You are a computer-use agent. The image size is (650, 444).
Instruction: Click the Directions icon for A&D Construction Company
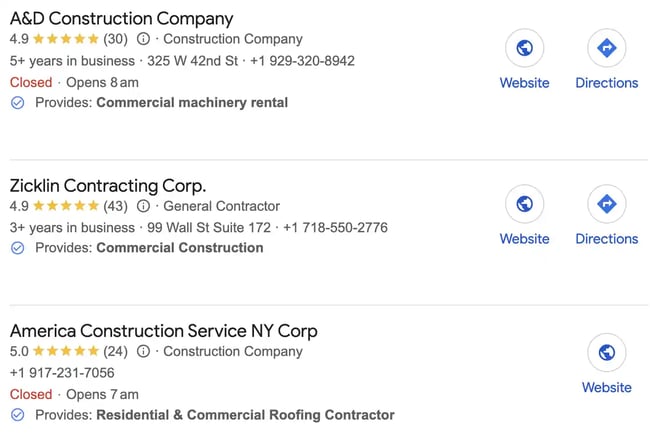[606, 48]
